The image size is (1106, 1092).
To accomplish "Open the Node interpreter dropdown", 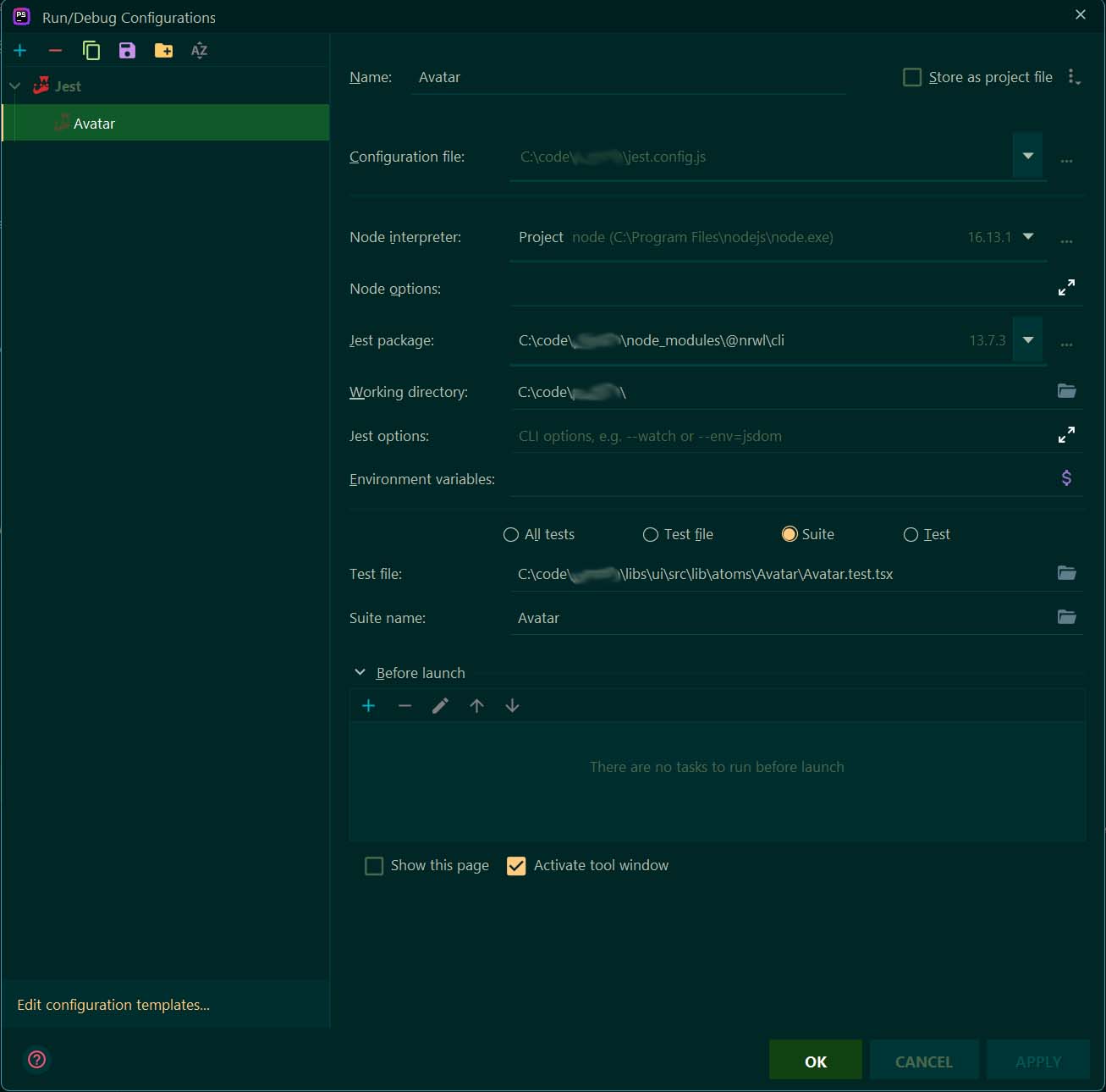I will point(1028,237).
